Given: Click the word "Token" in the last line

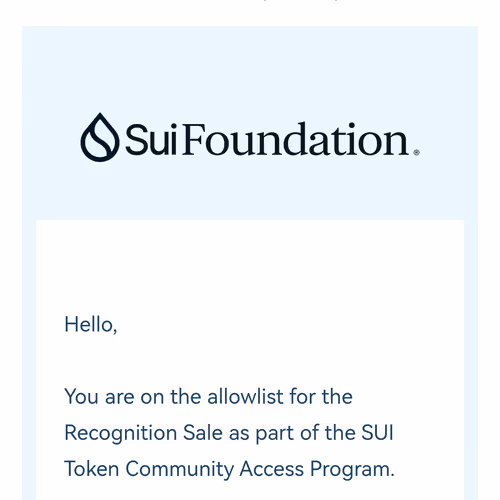Looking at the screenshot, I should [92, 469].
